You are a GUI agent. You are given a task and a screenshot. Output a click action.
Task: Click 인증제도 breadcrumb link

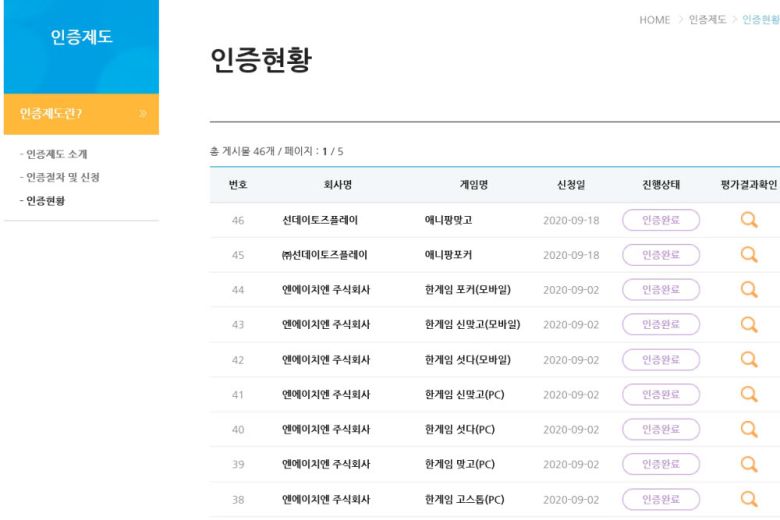point(707,19)
